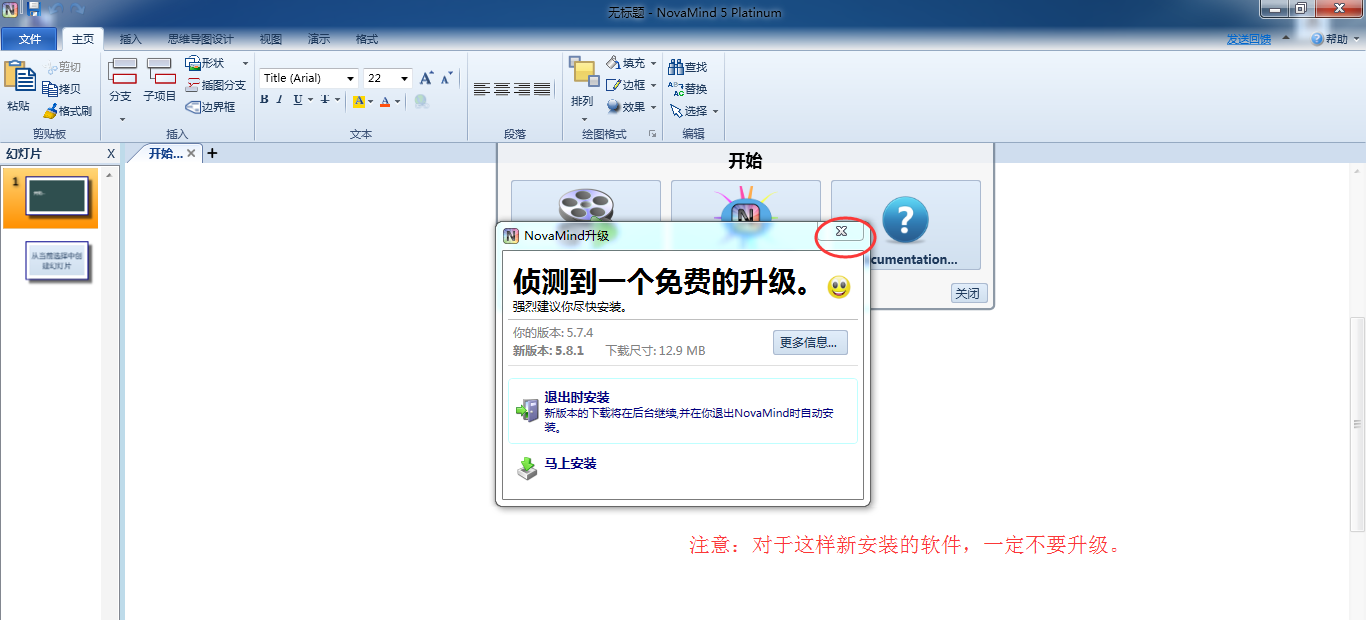Click the Save icon in quick access bar
Screen dimensions: 1366x620
34,9
